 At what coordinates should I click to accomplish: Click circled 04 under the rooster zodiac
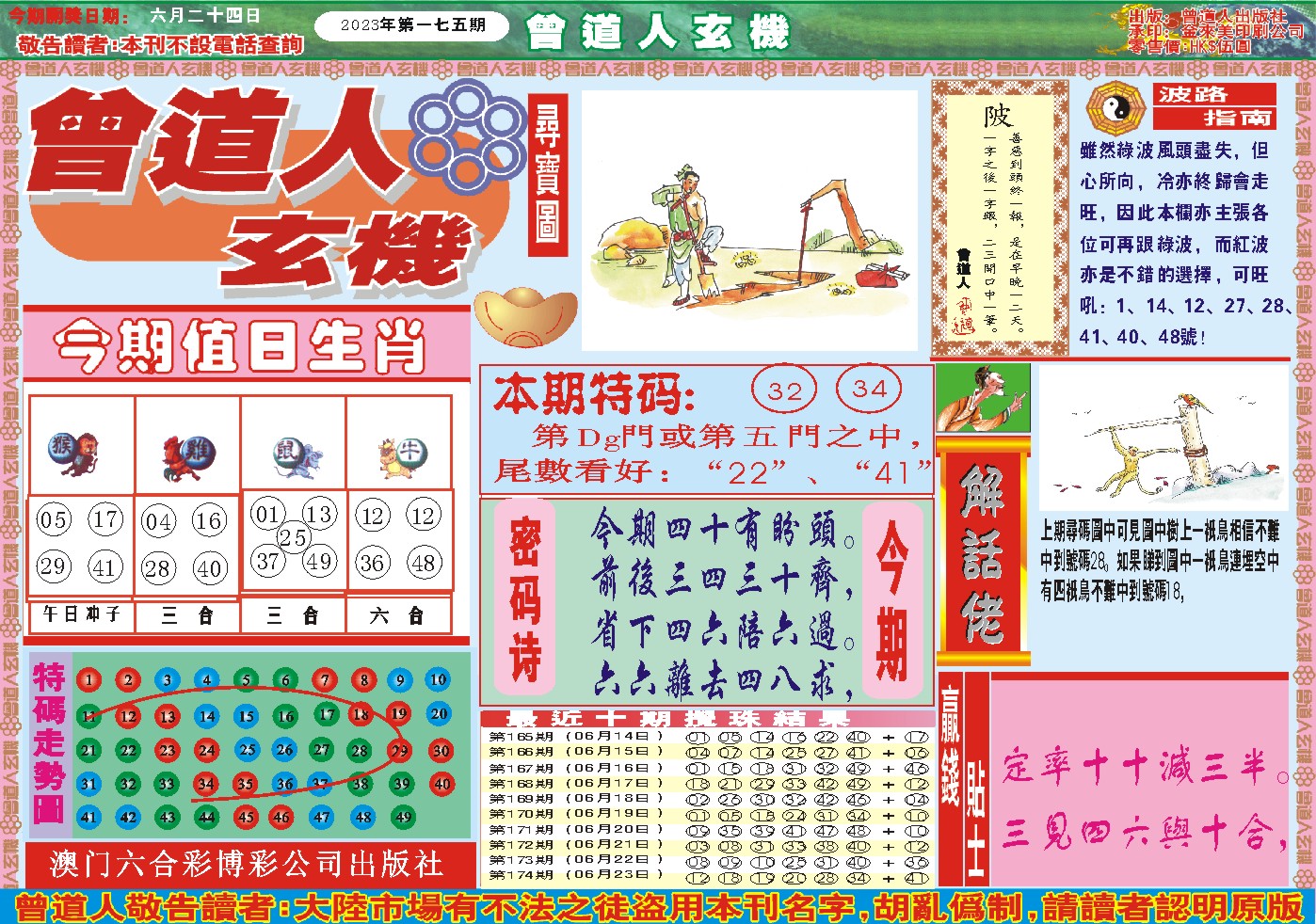click(x=158, y=521)
